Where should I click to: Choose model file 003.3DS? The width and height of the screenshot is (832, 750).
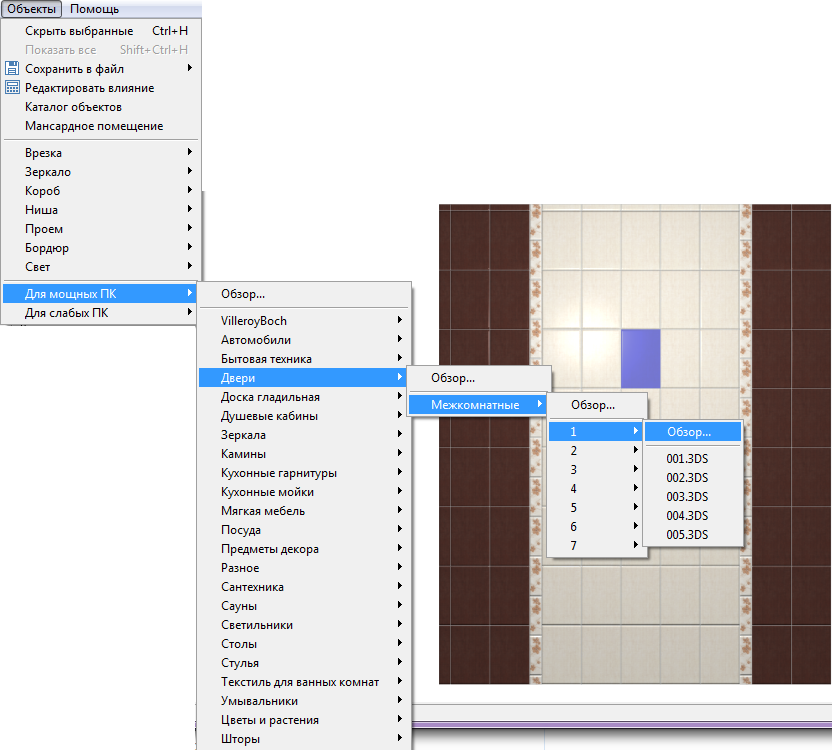click(692, 497)
